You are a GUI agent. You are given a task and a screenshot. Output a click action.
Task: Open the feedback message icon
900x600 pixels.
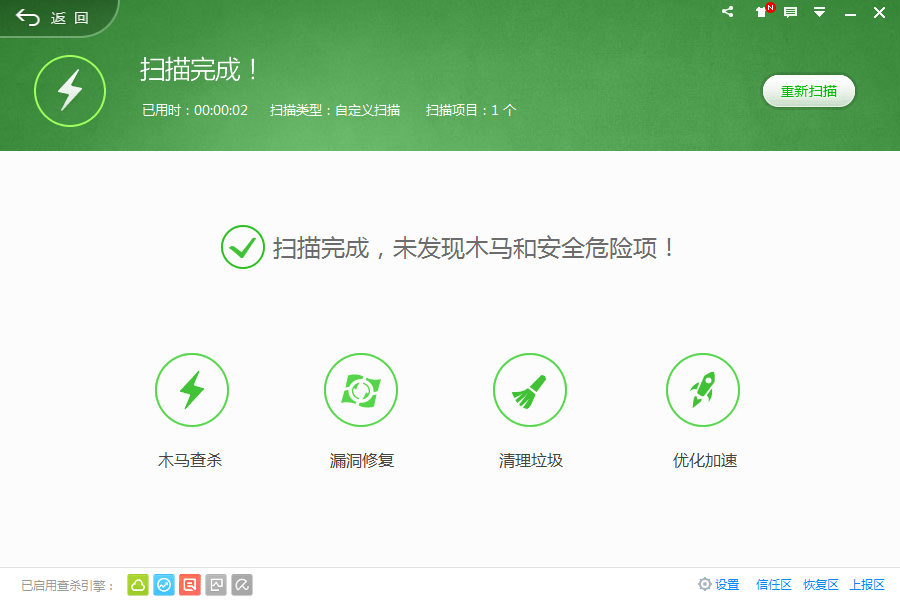click(x=790, y=12)
